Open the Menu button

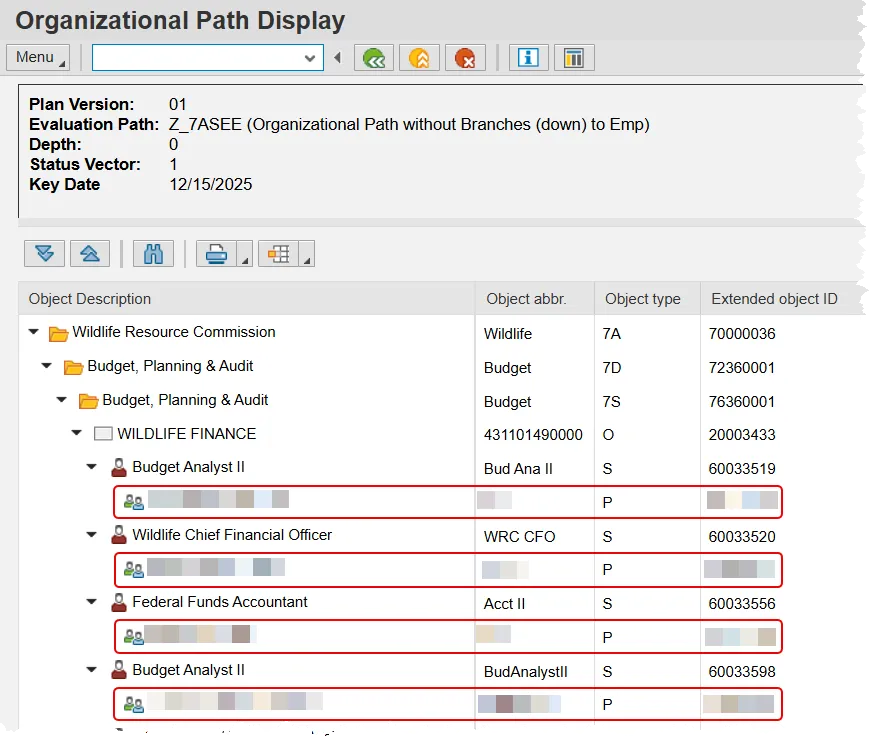tap(38, 58)
